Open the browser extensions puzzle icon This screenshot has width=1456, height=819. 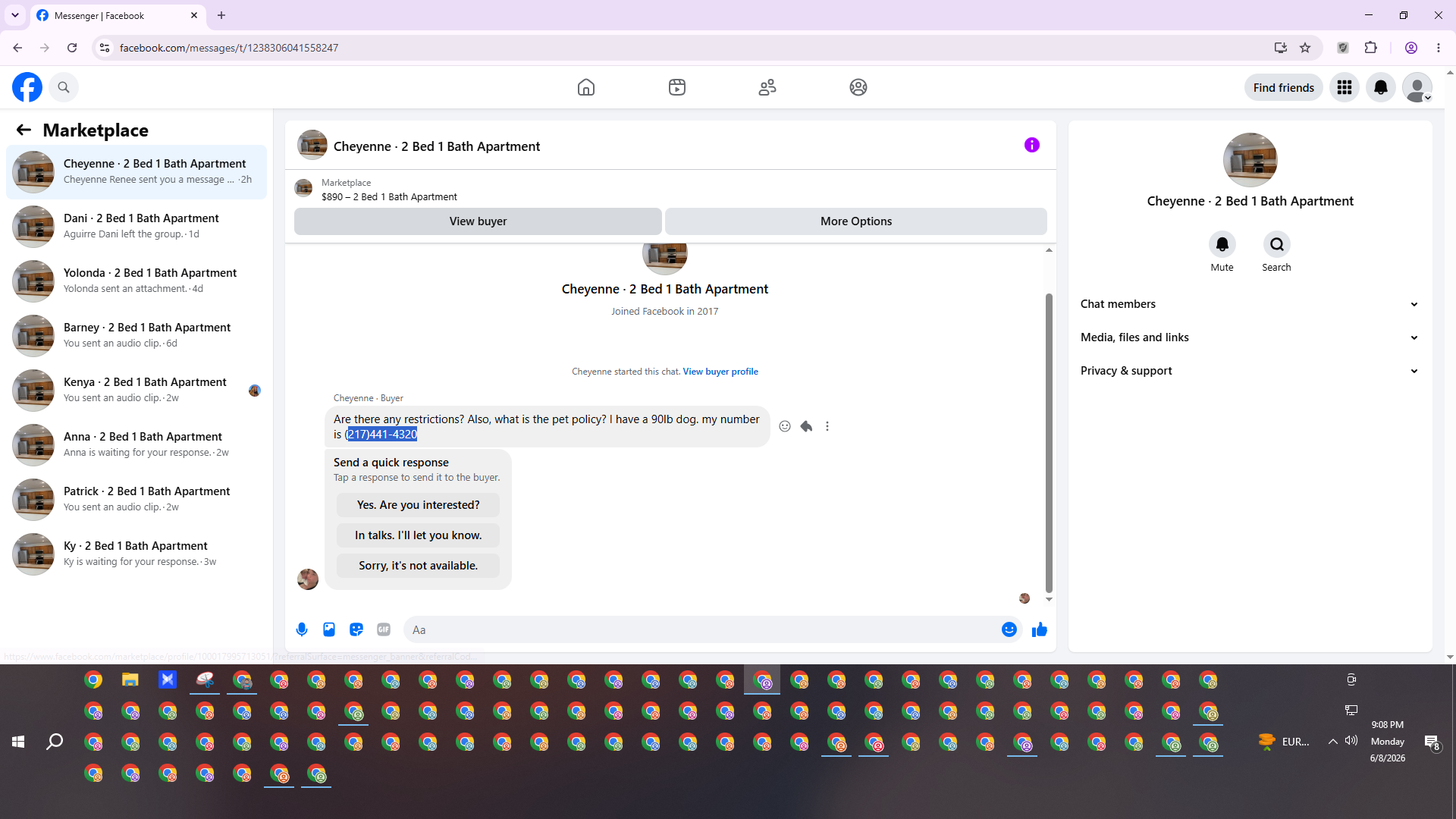pyautogui.click(x=1370, y=48)
